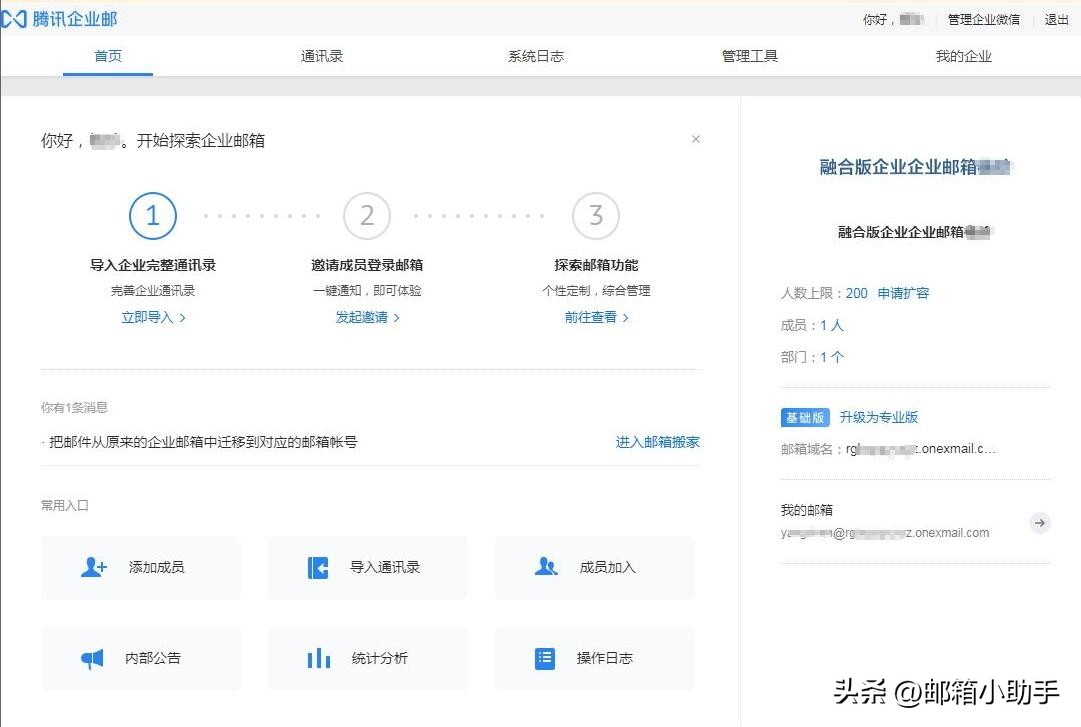Click 升级为专业版 upgrade link
The width and height of the screenshot is (1081, 727).
[878, 417]
